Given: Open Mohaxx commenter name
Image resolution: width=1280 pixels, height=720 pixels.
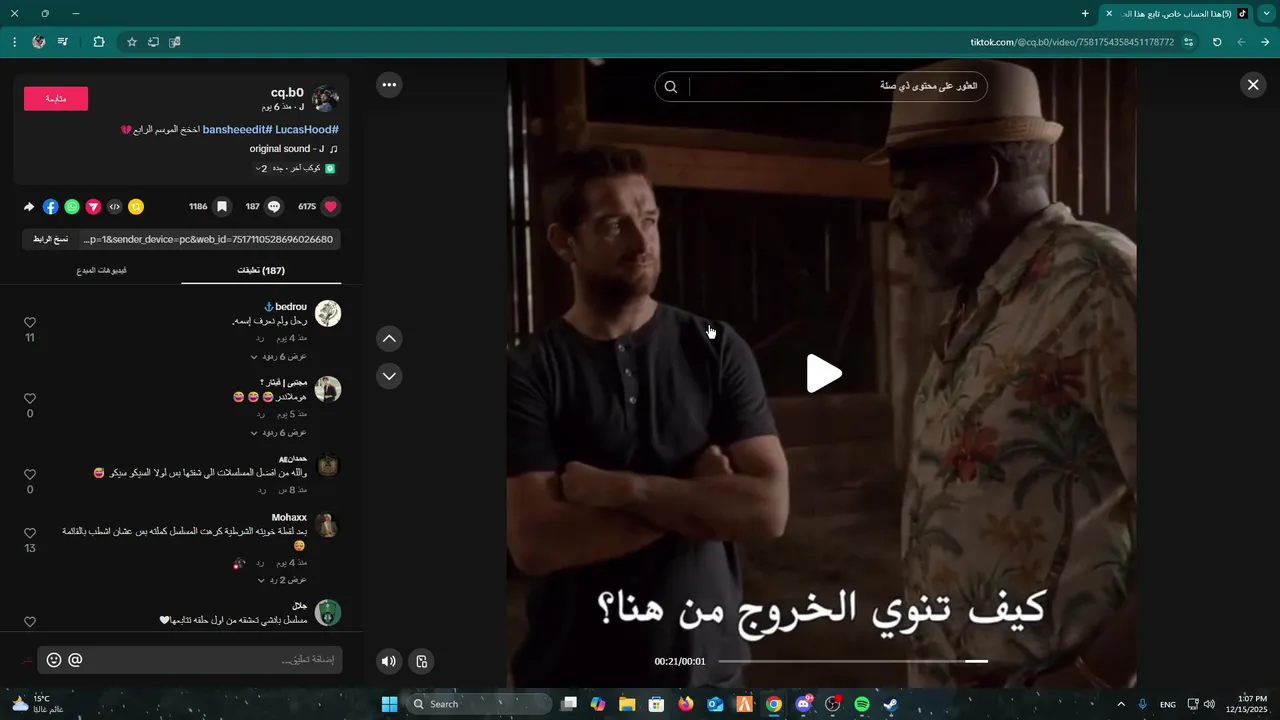Looking at the screenshot, I should tap(289, 518).
